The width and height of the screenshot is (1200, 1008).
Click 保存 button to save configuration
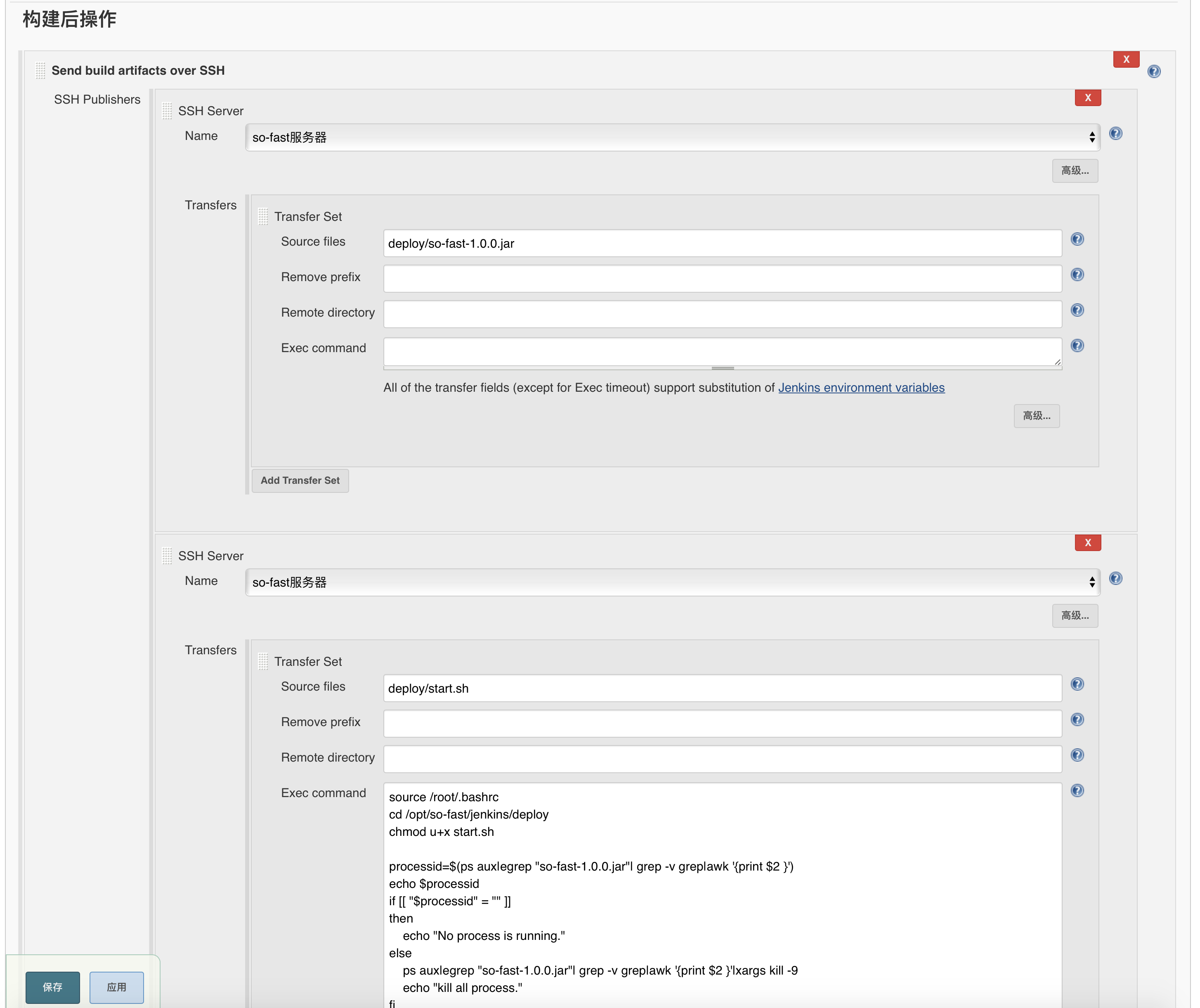point(52,987)
